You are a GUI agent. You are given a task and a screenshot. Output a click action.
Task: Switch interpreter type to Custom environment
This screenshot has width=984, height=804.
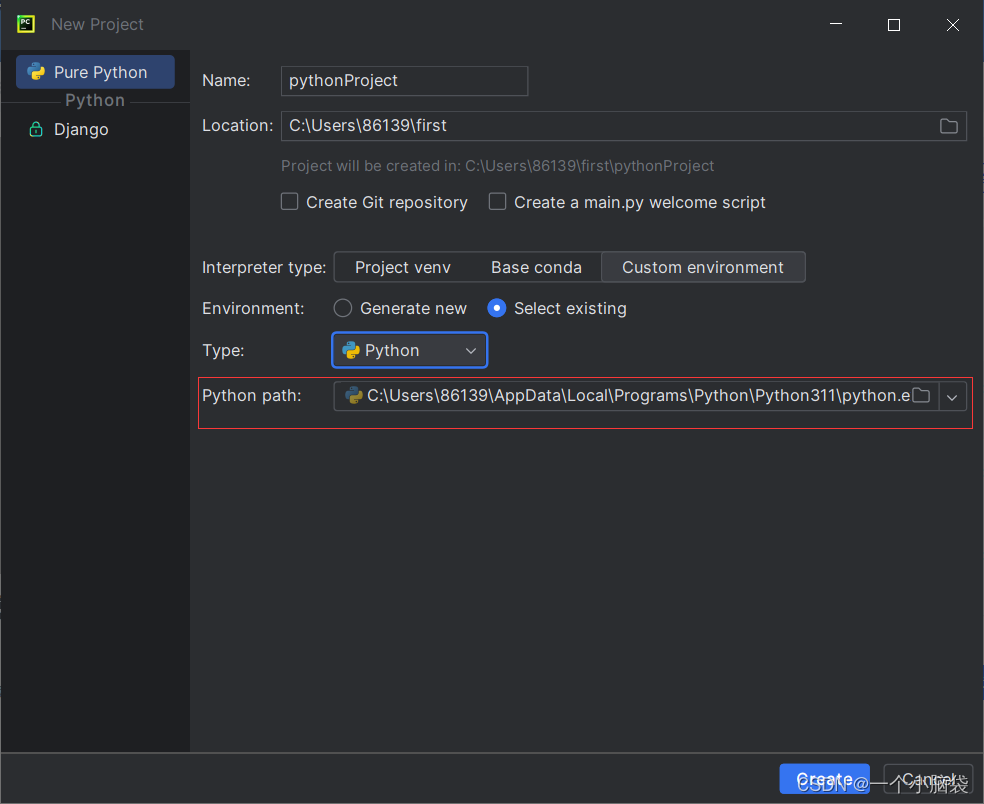(703, 267)
